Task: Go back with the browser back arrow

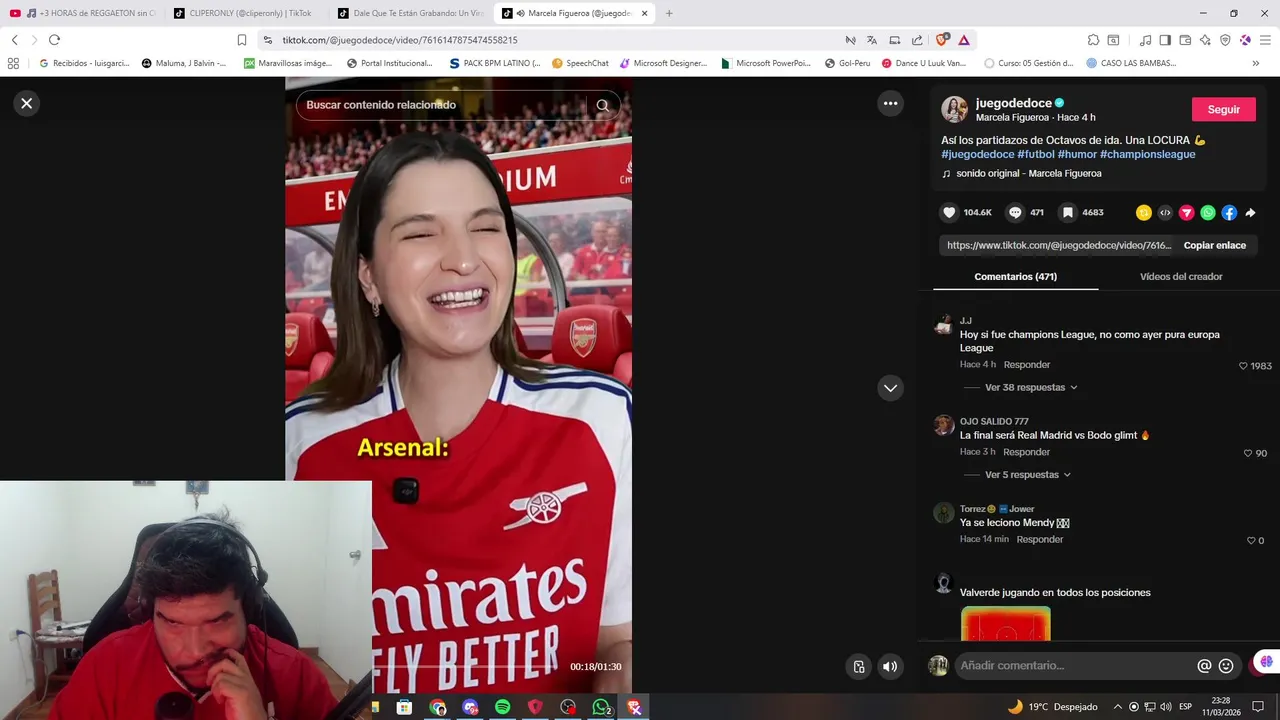Action: 14,40
